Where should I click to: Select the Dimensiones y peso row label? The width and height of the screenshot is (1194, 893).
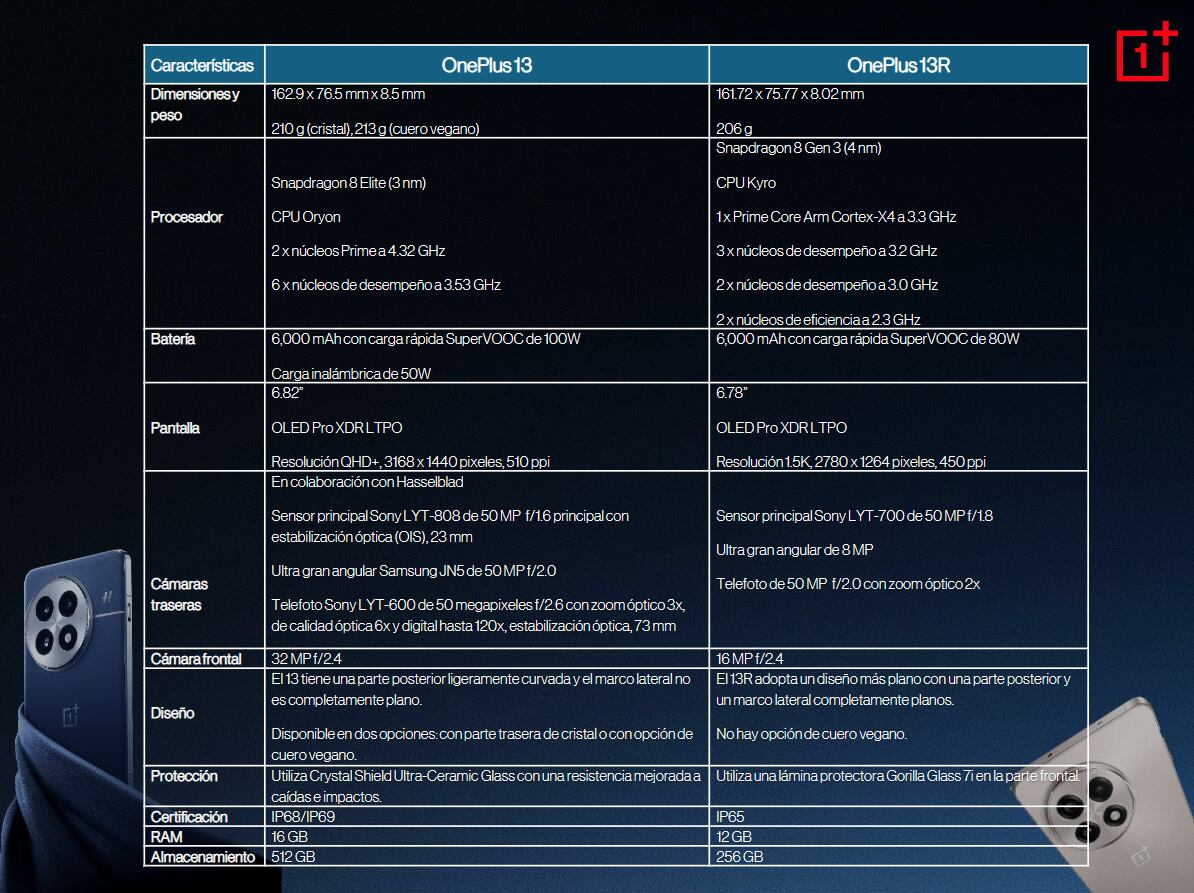tap(195, 105)
